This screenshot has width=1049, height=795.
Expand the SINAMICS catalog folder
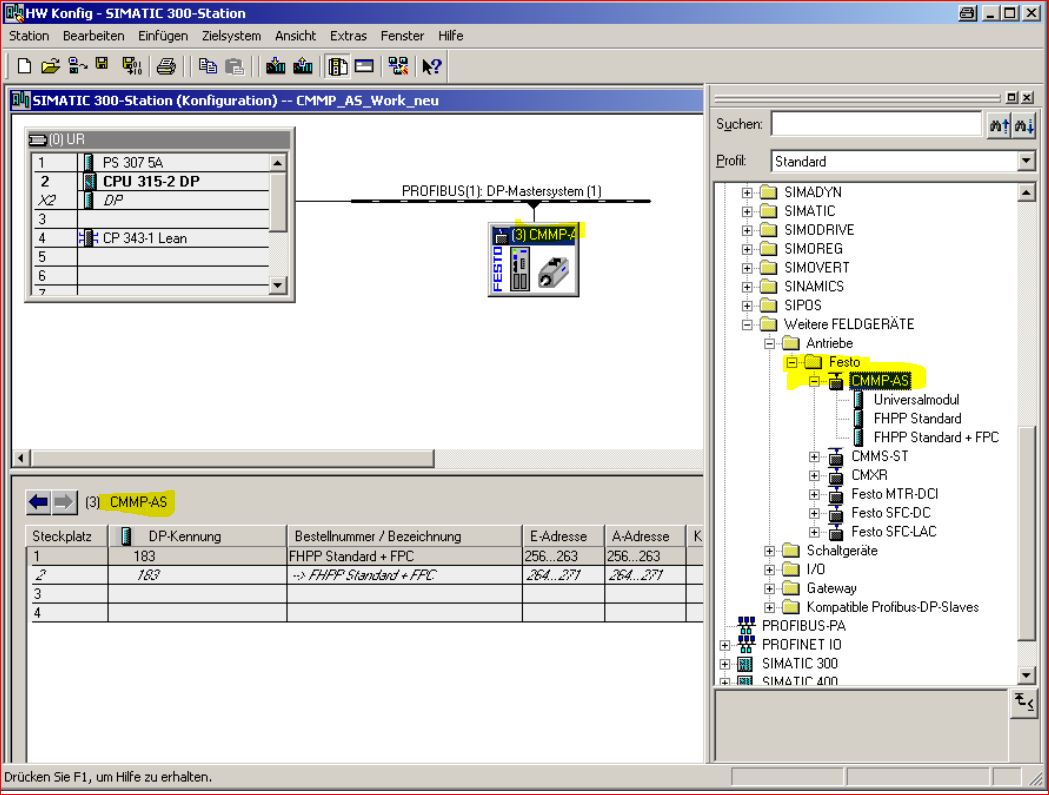tap(747, 286)
